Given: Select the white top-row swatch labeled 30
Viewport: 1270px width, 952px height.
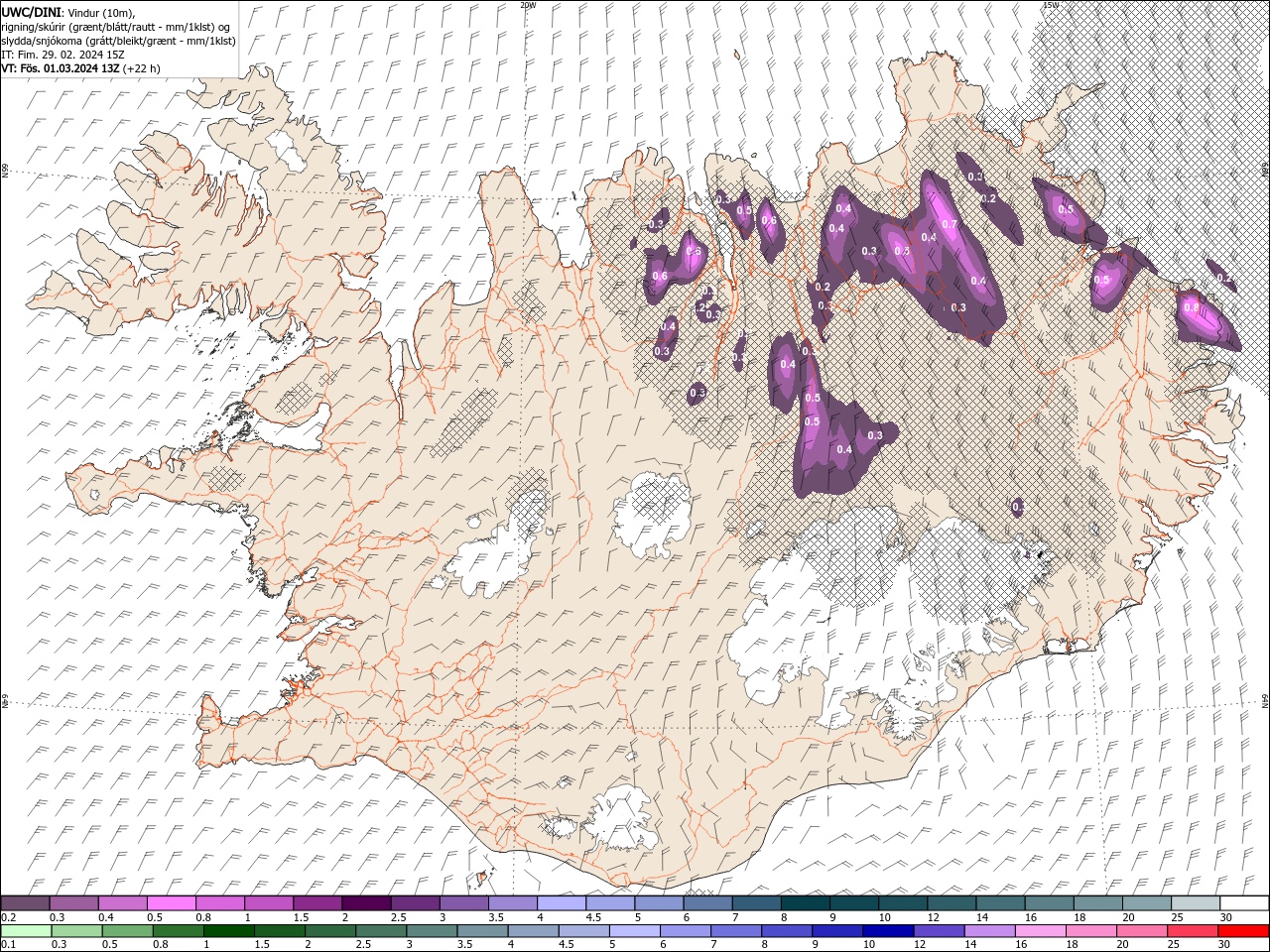Looking at the screenshot, I should [1244, 903].
